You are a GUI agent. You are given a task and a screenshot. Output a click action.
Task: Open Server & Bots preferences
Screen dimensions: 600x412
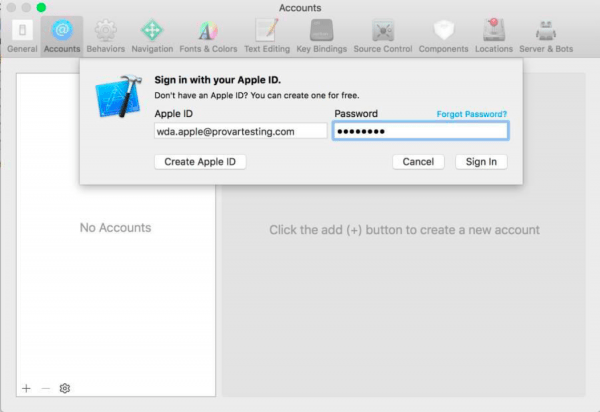pos(546,36)
